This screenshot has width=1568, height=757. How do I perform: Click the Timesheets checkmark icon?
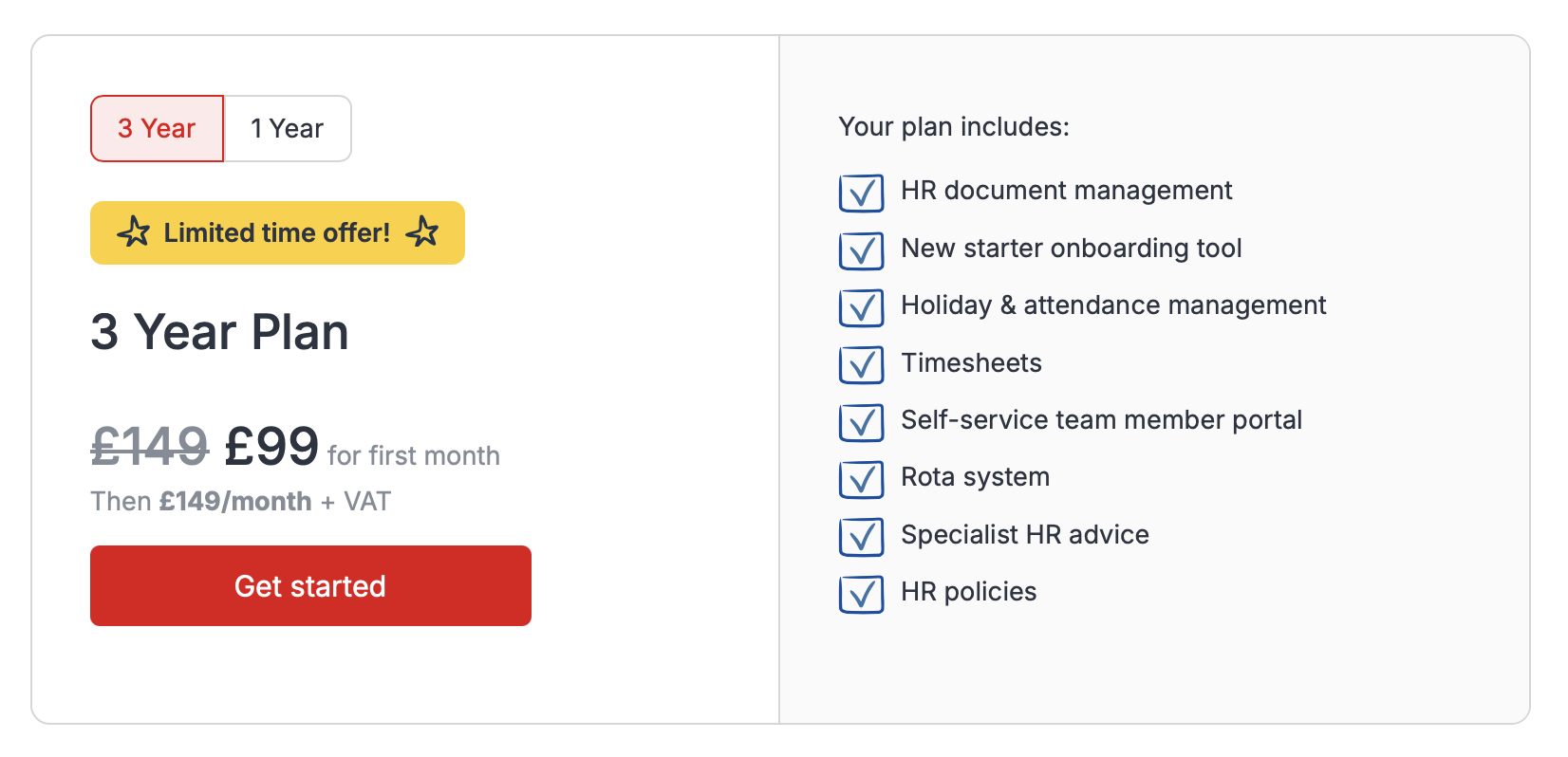(x=861, y=364)
